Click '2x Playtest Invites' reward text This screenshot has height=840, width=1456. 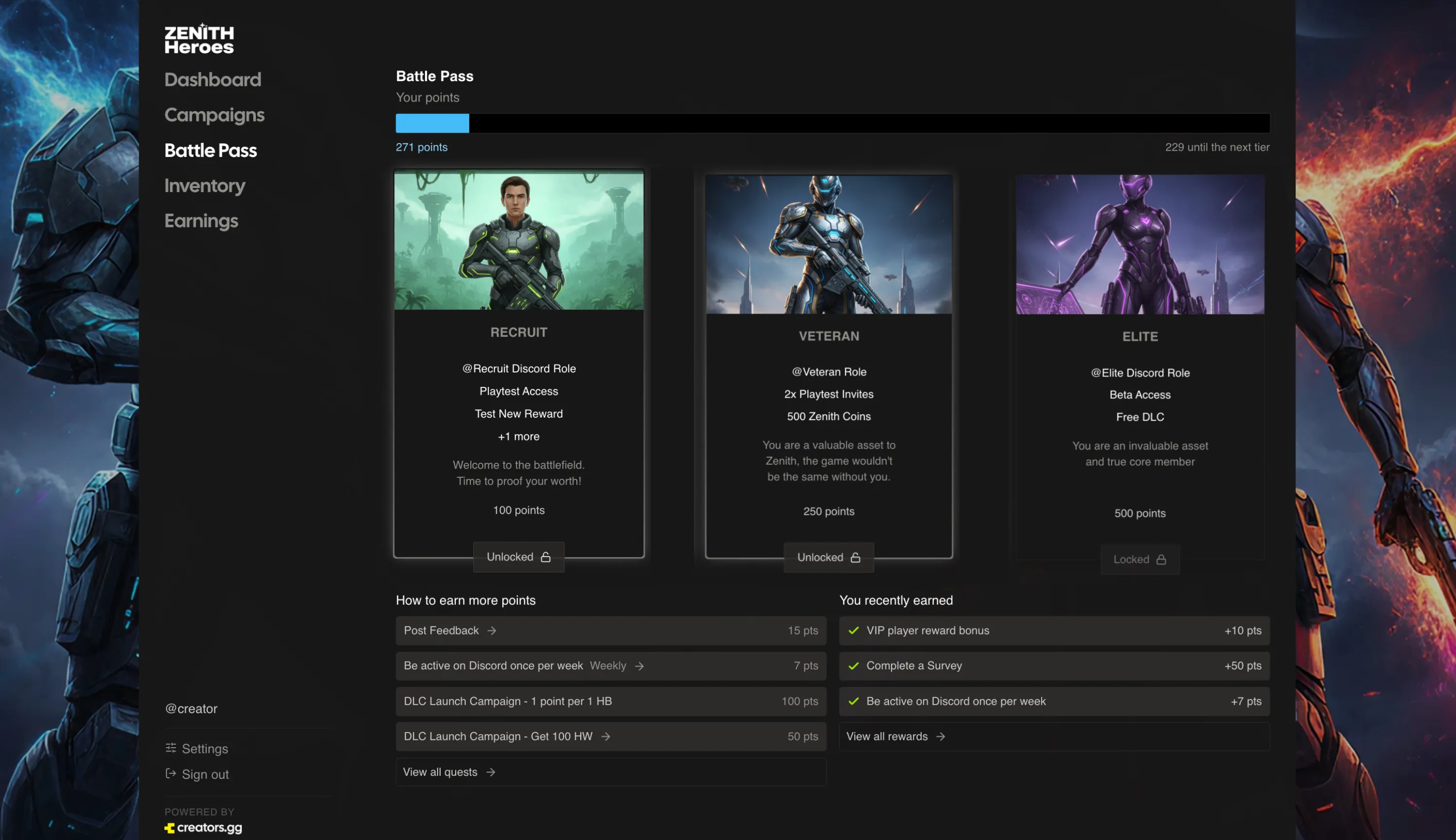point(829,394)
